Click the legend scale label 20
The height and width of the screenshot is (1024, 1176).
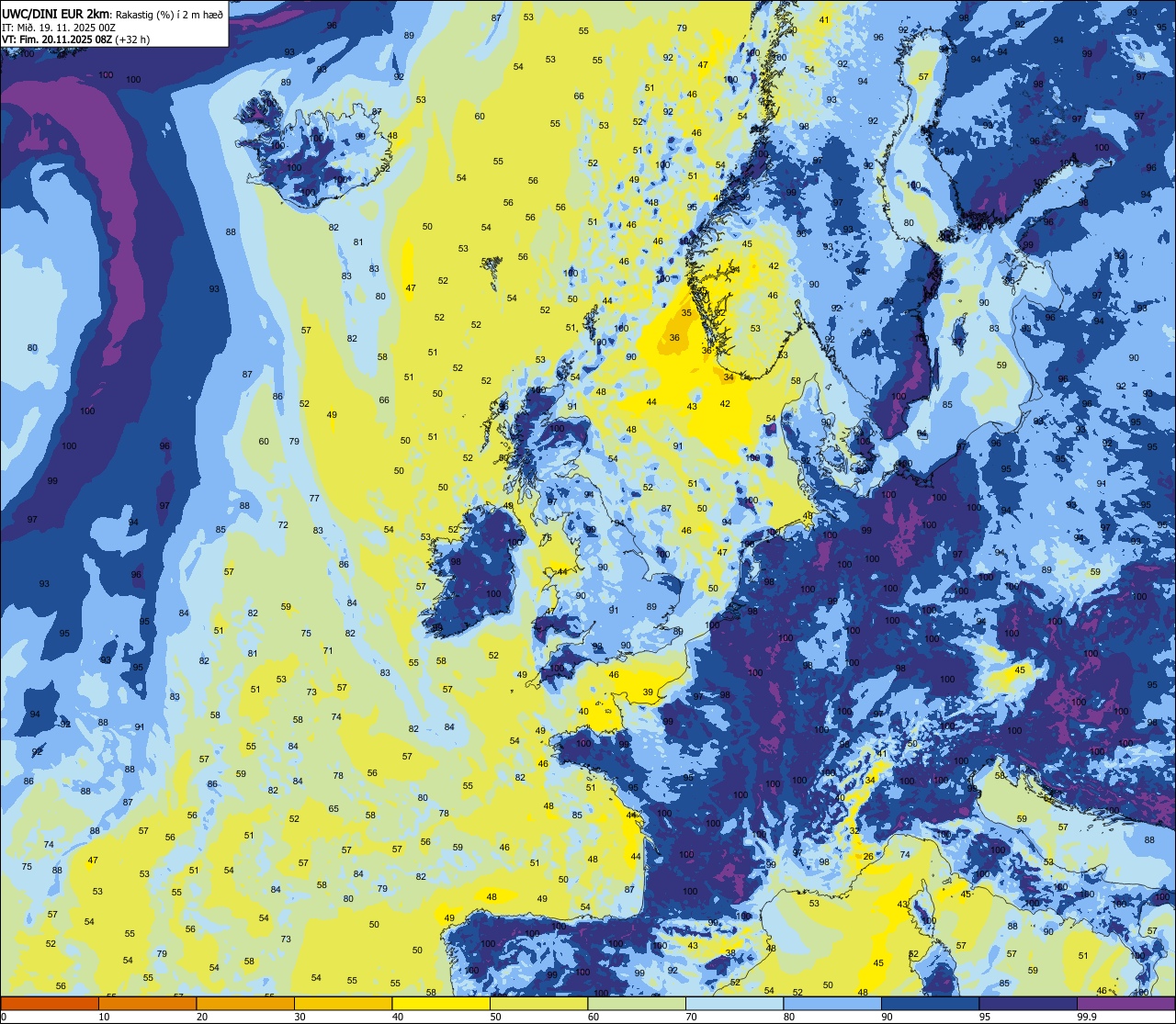[202, 1017]
